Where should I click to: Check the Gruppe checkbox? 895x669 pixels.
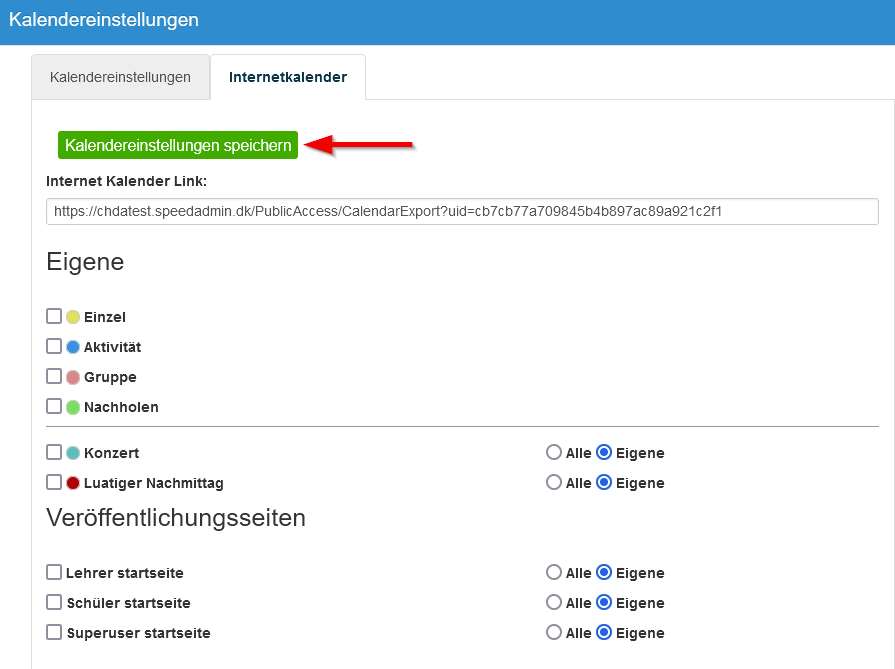point(54,376)
